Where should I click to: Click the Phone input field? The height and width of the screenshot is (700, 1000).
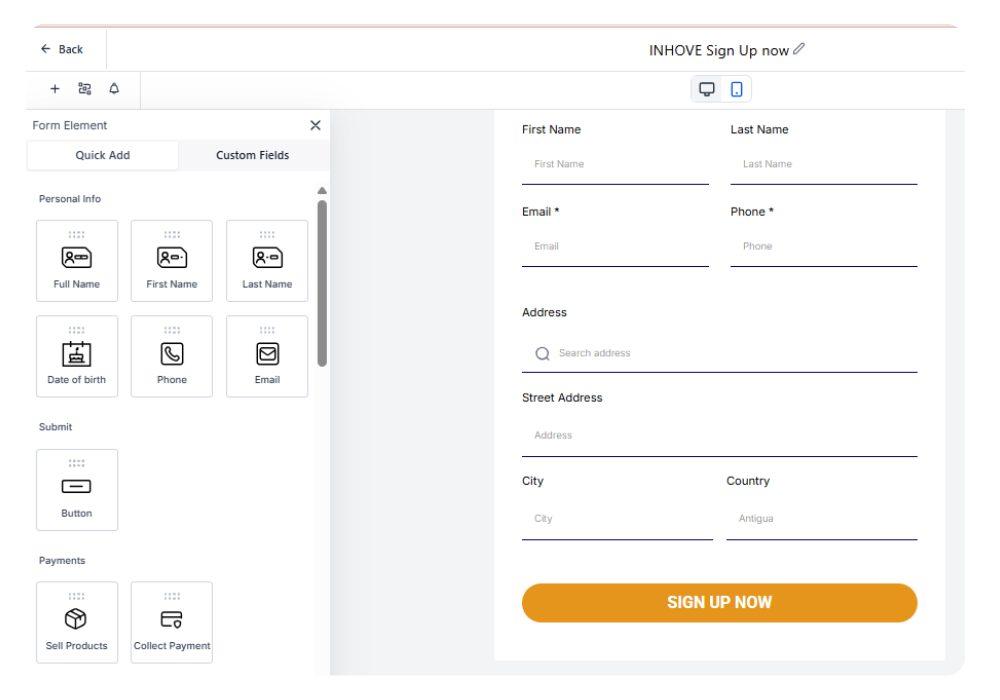click(823, 247)
